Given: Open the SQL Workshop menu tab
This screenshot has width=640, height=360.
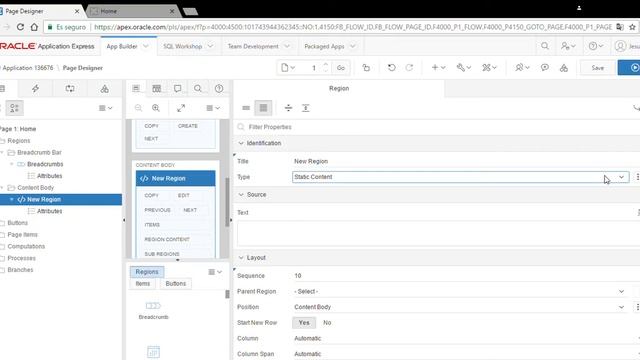Looking at the screenshot, I should coord(188,46).
